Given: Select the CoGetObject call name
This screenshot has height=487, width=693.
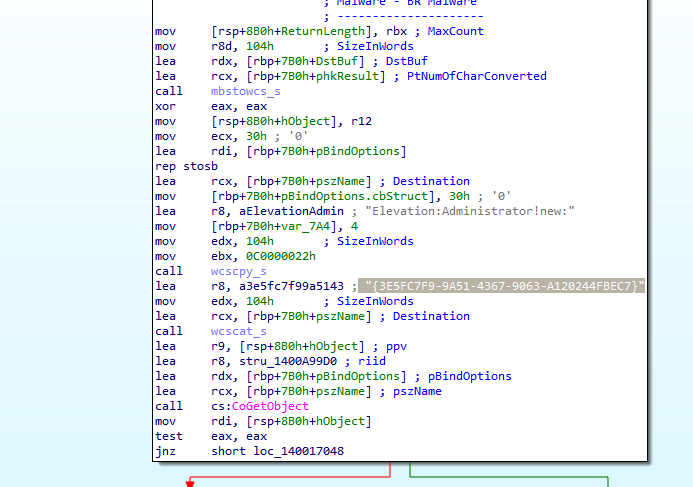Looking at the screenshot, I should click(x=270, y=406).
